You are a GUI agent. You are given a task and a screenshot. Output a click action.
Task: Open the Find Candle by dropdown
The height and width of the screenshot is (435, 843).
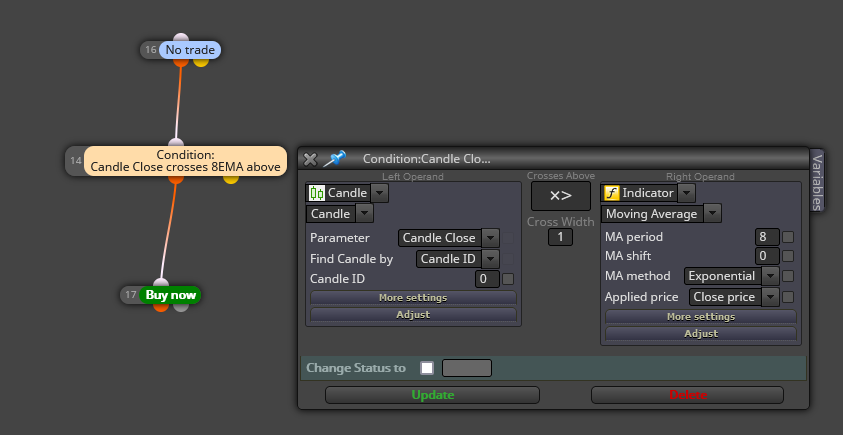pyautogui.click(x=490, y=259)
